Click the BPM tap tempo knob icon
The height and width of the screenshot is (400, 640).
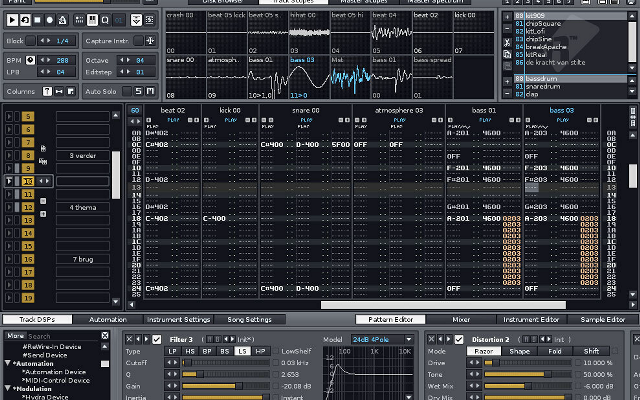(x=31, y=60)
